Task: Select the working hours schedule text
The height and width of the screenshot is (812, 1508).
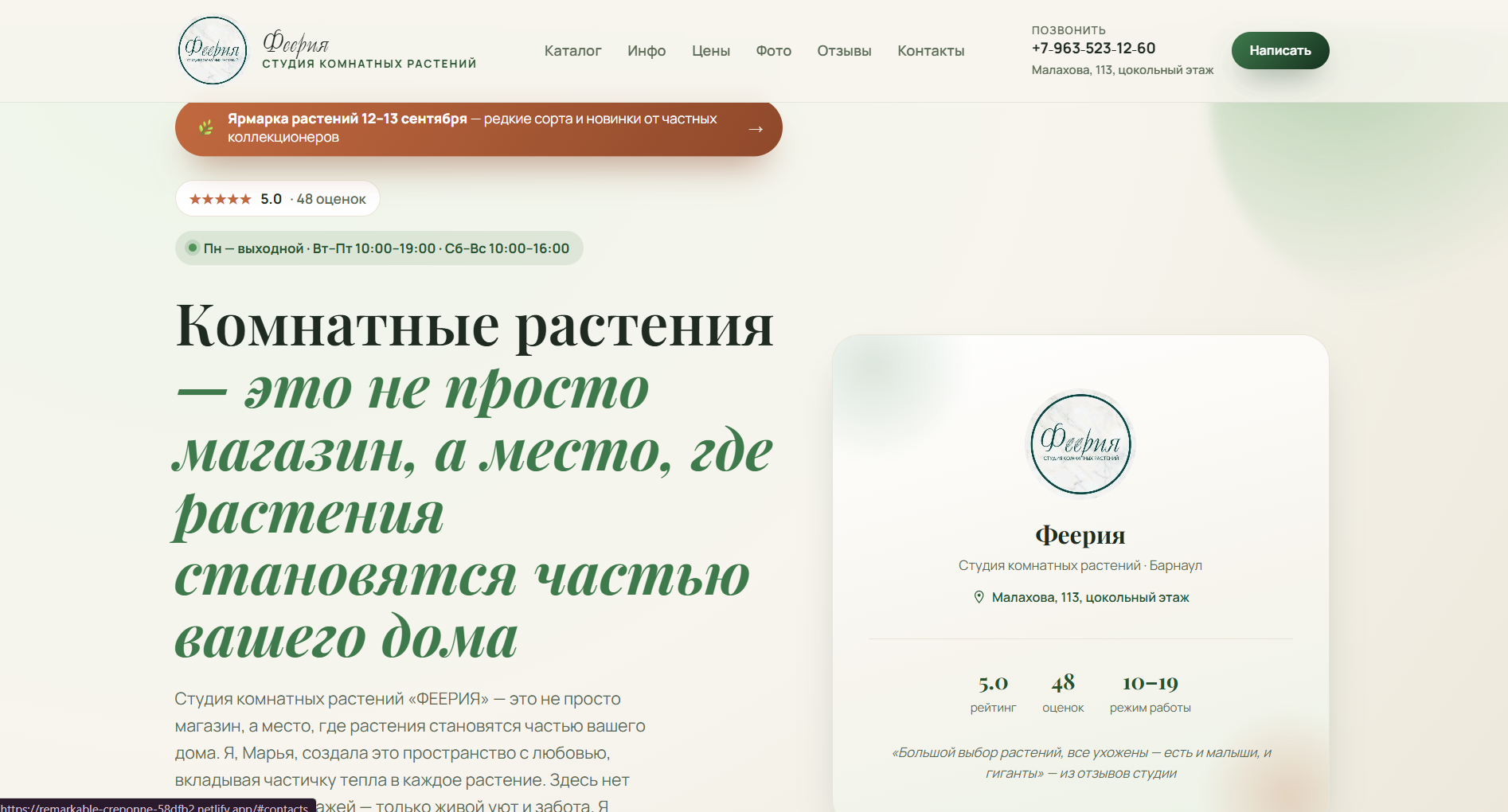Action: point(386,248)
